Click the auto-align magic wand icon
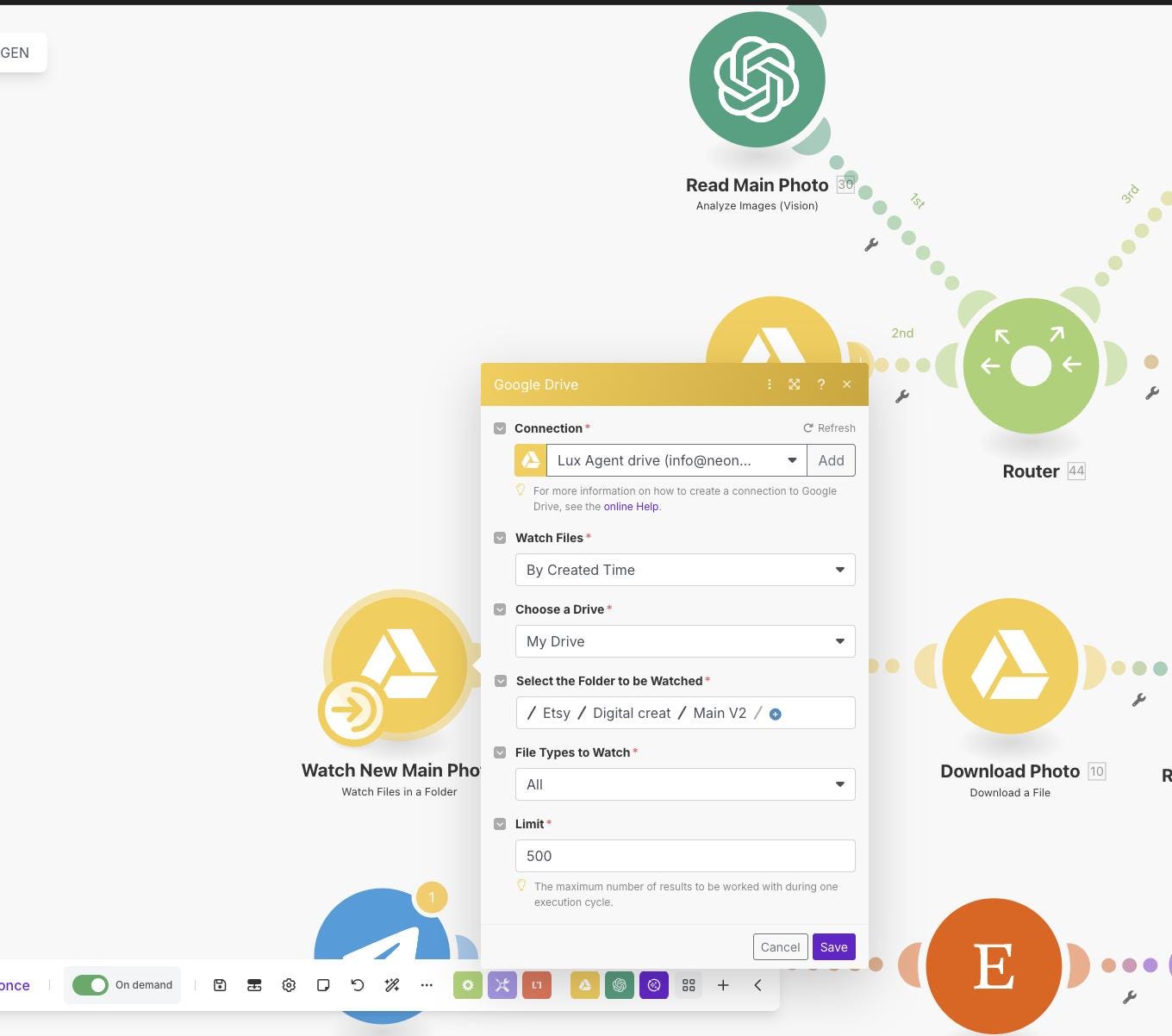Screen dimensions: 1172x1036 [x=392, y=985]
